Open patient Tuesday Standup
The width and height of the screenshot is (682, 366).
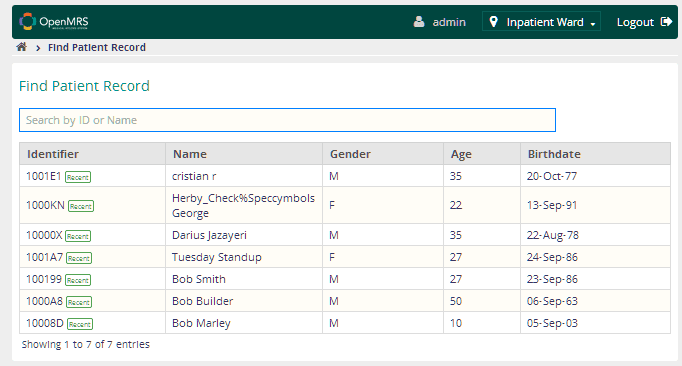pos(217,257)
